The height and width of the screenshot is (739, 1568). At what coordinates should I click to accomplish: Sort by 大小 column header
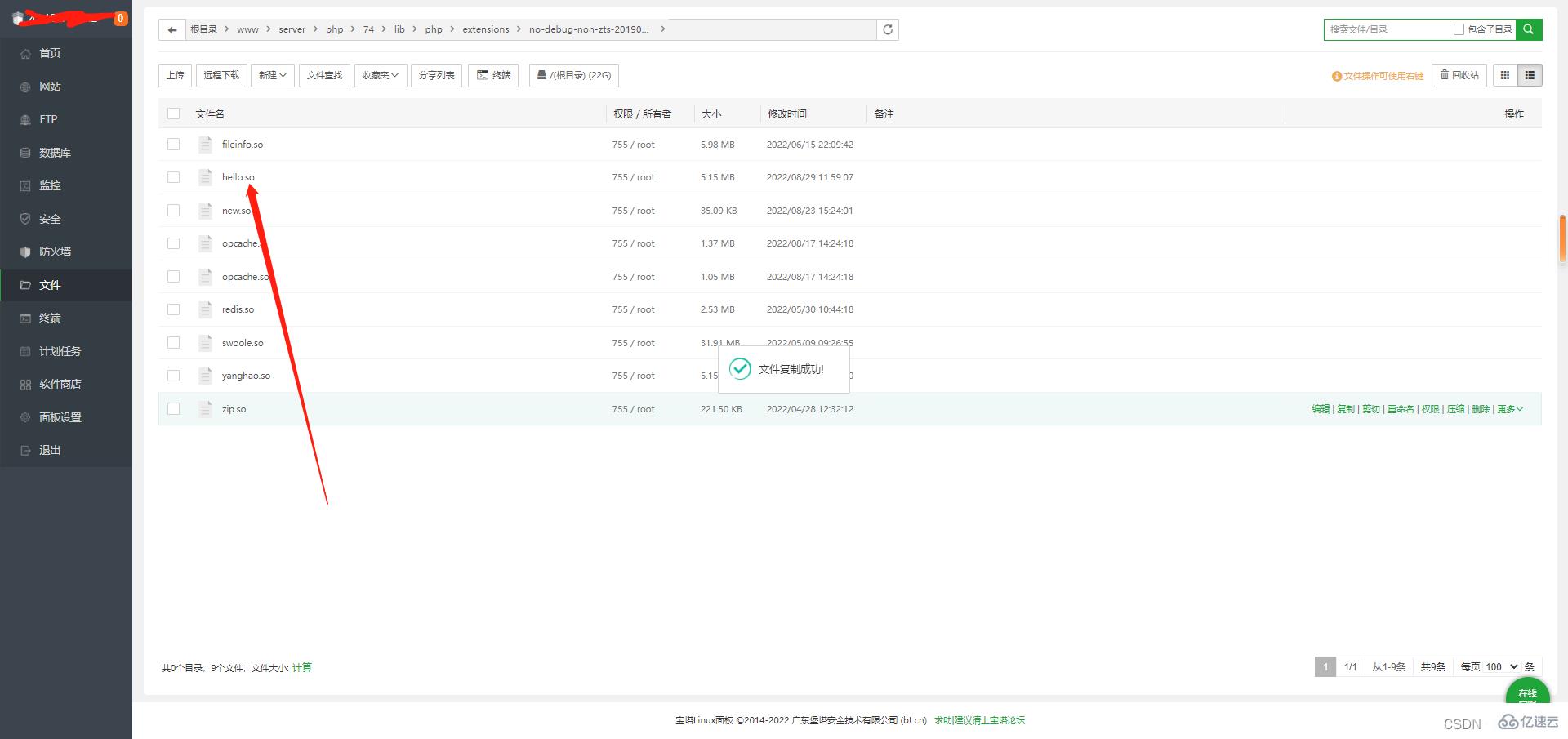[x=711, y=114]
